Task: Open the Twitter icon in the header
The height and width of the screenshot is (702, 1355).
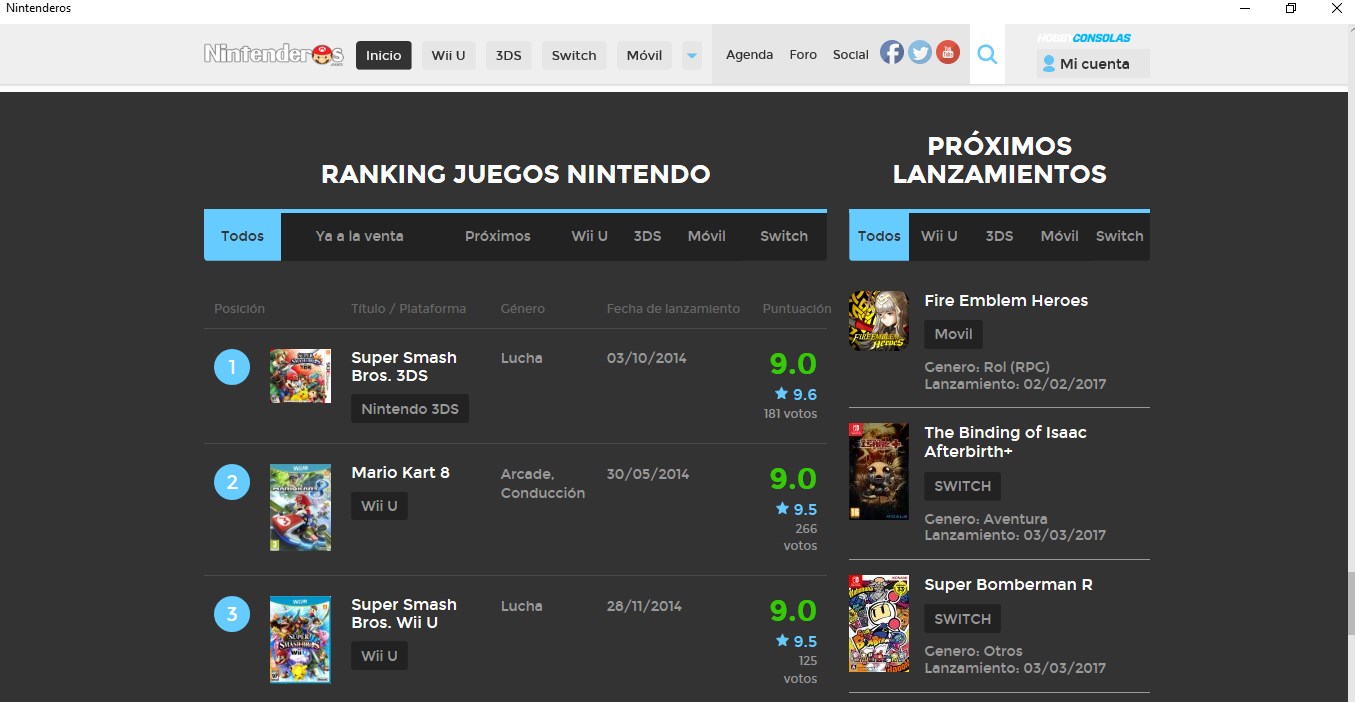Action: click(919, 52)
